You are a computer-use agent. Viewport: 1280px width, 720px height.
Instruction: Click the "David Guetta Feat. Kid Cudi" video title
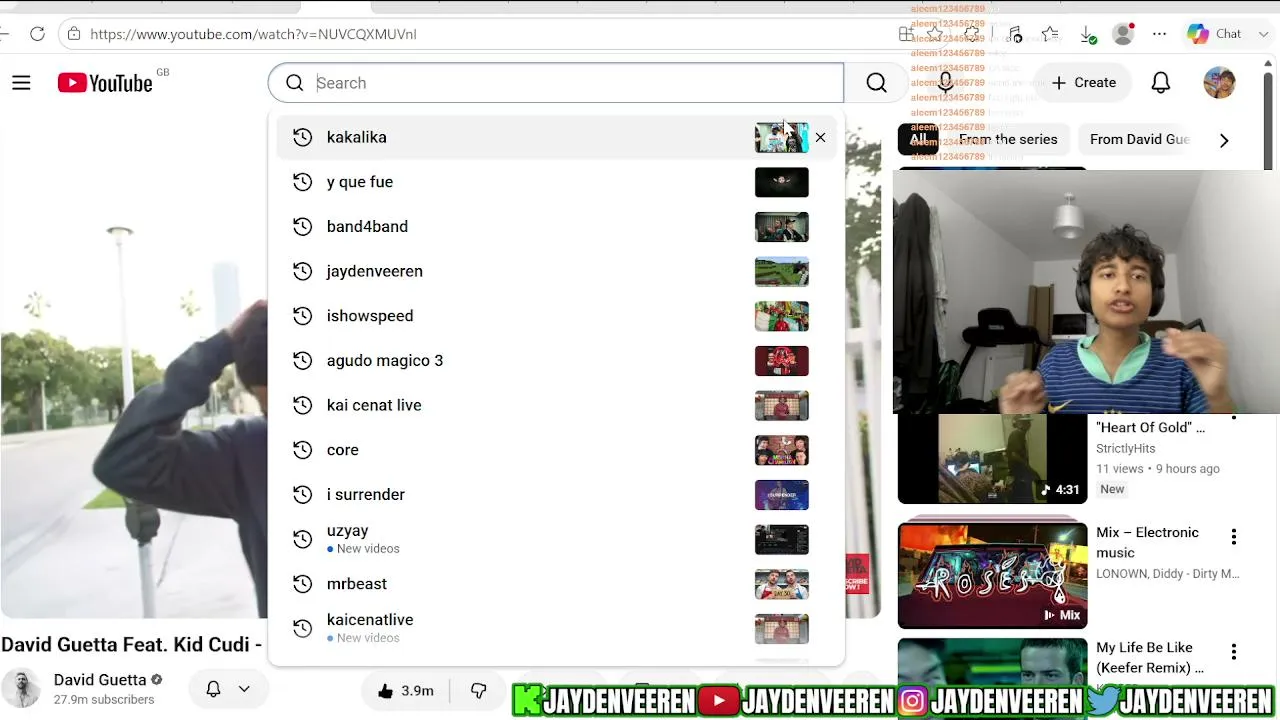[131, 645]
